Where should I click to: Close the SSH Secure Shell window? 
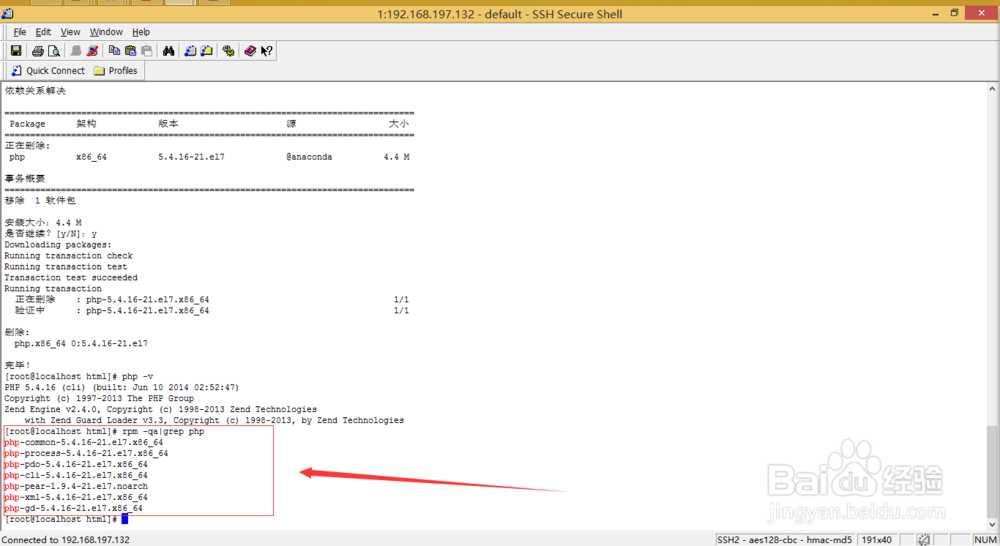(x=982, y=13)
